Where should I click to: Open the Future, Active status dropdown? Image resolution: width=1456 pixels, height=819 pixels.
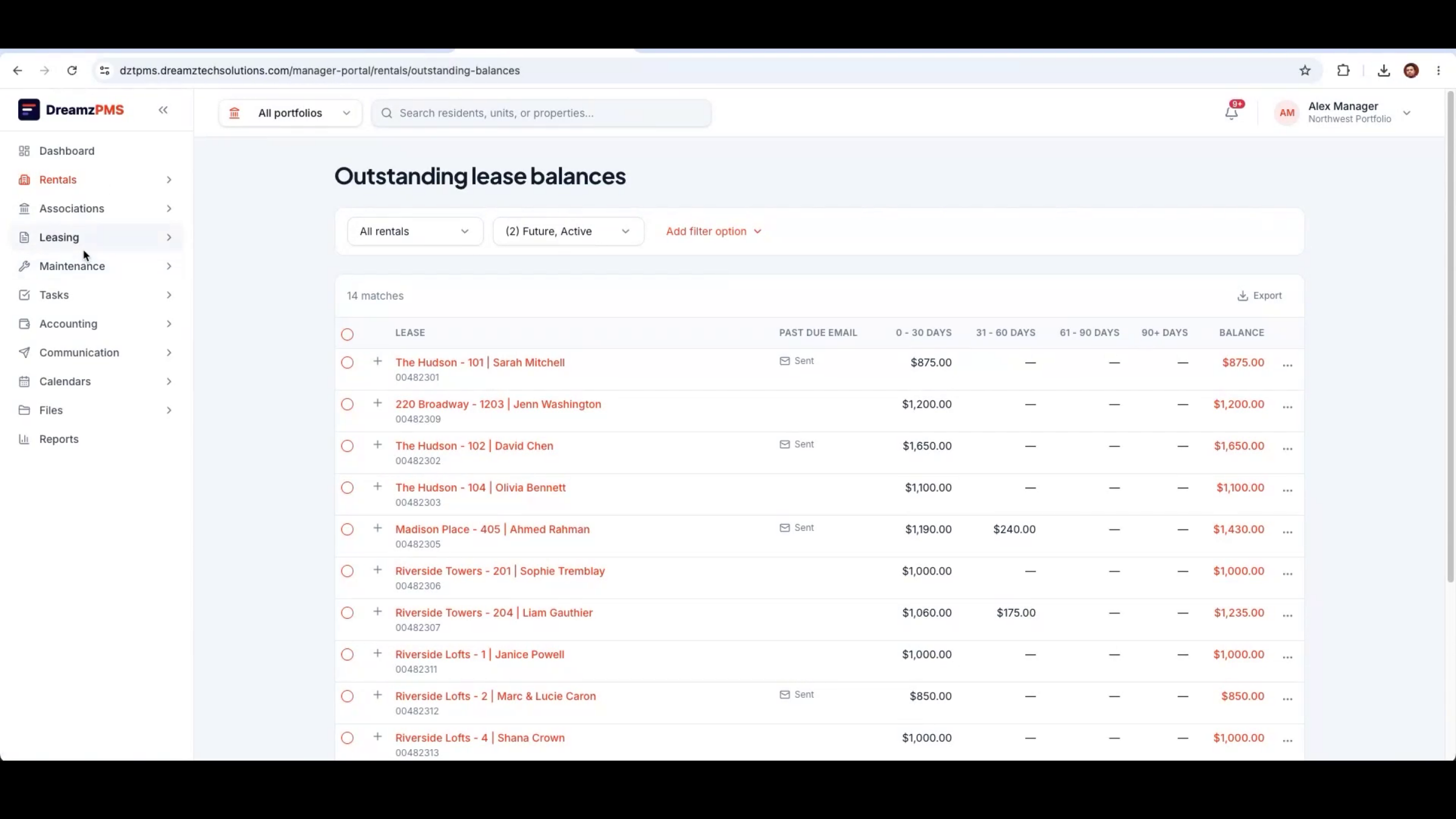pyautogui.click(x=568, y=231)
